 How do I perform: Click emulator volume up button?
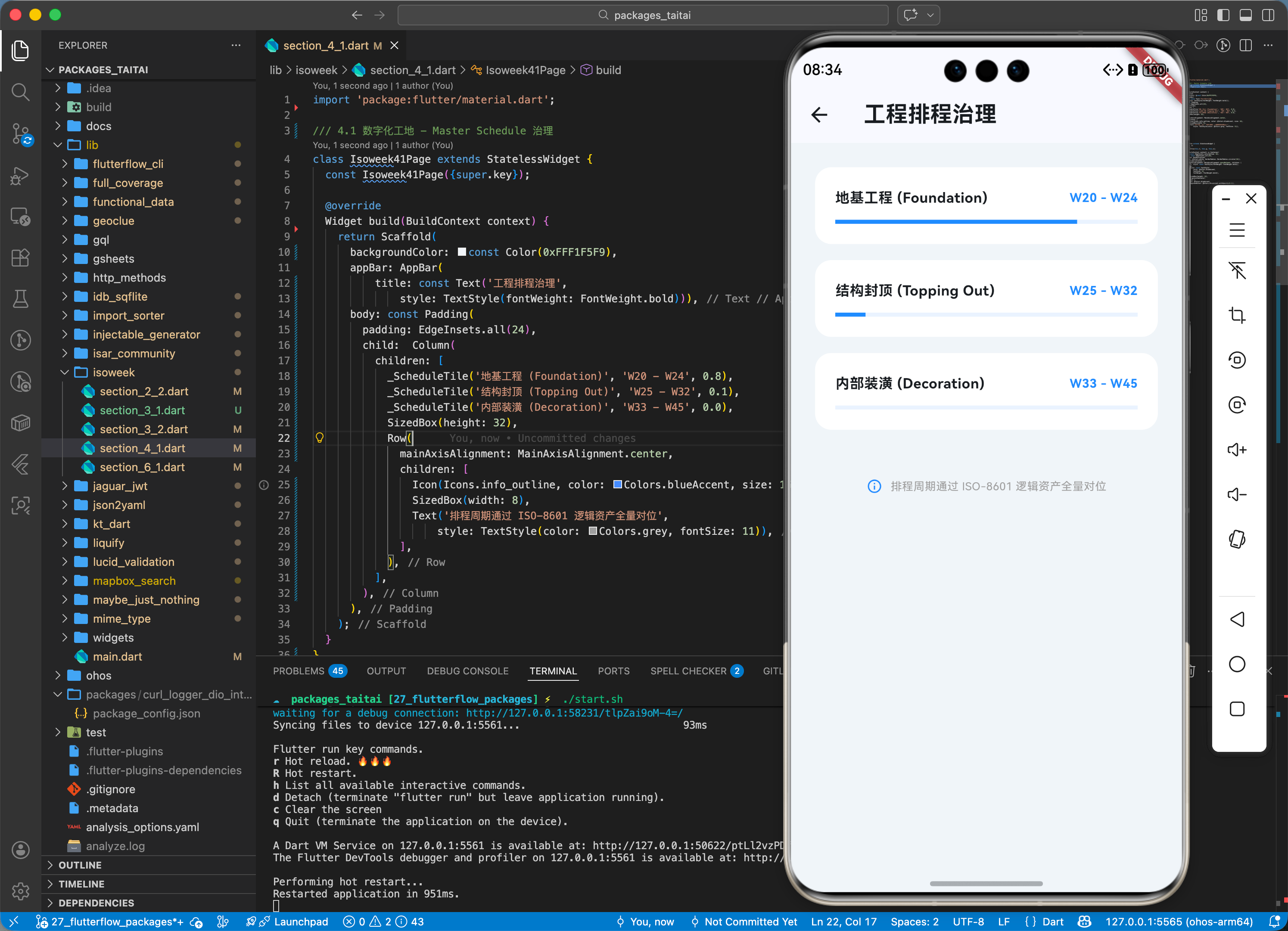tap(1237, 450)
